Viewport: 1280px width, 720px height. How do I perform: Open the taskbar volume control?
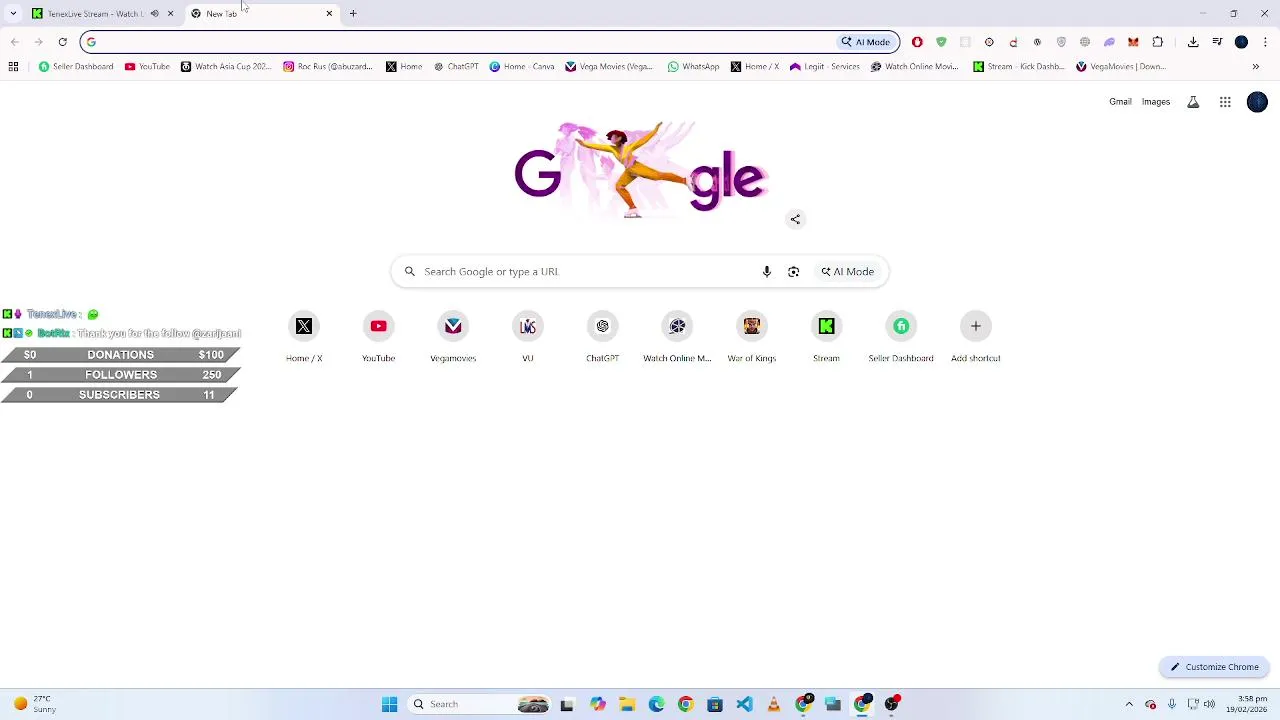1209,704
